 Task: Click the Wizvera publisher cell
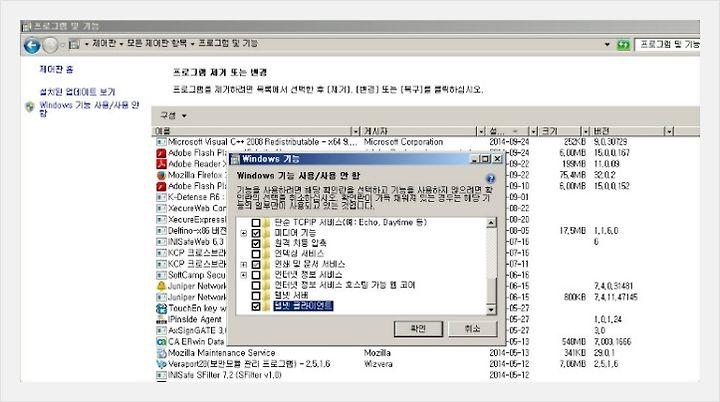(378, 364)
